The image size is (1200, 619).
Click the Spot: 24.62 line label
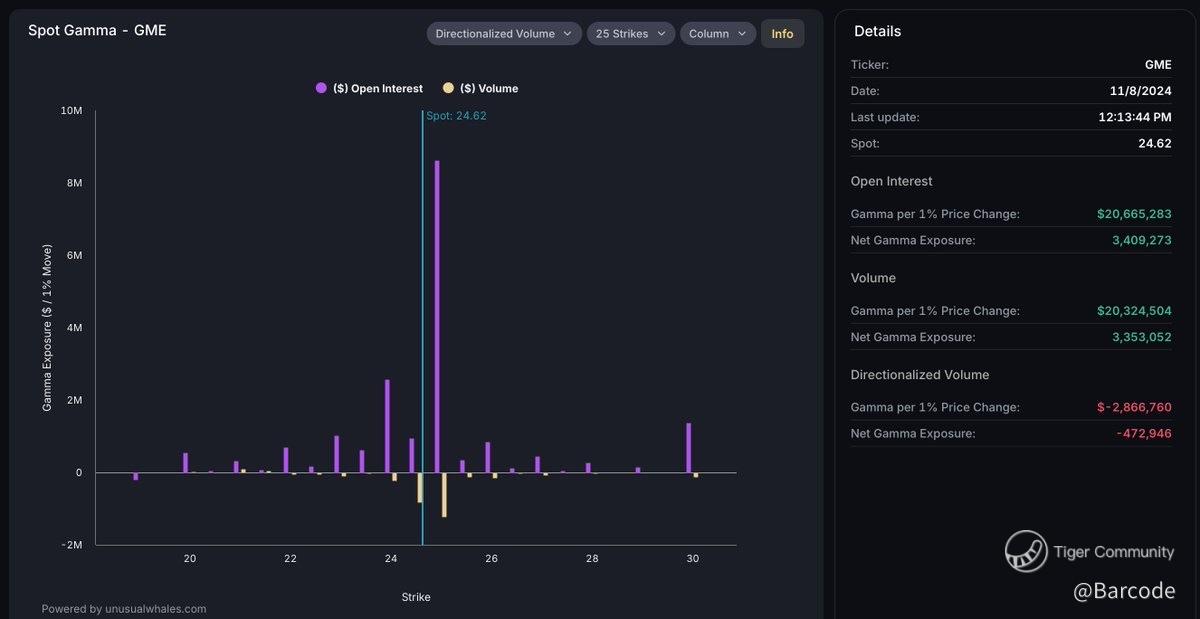456,116
